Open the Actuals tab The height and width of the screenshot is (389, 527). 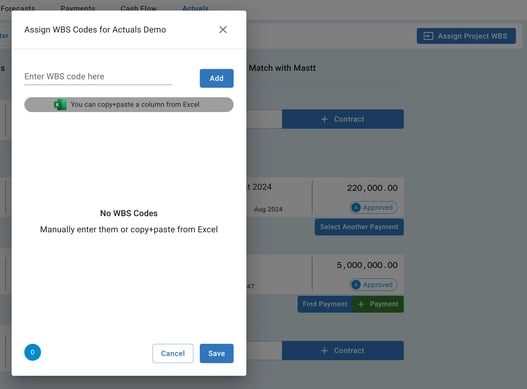pos(195,8)
